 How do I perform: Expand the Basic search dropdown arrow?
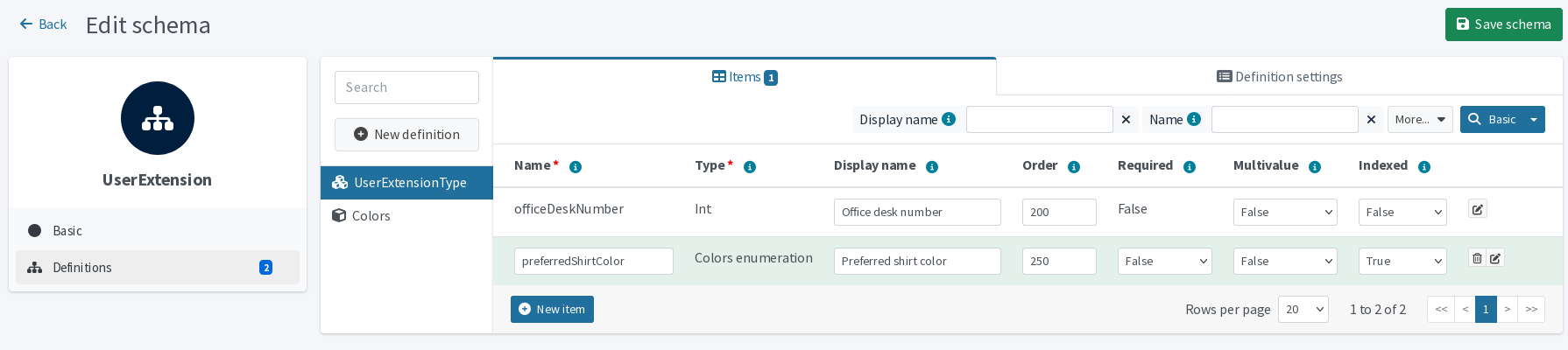[x=1534, y=119]
